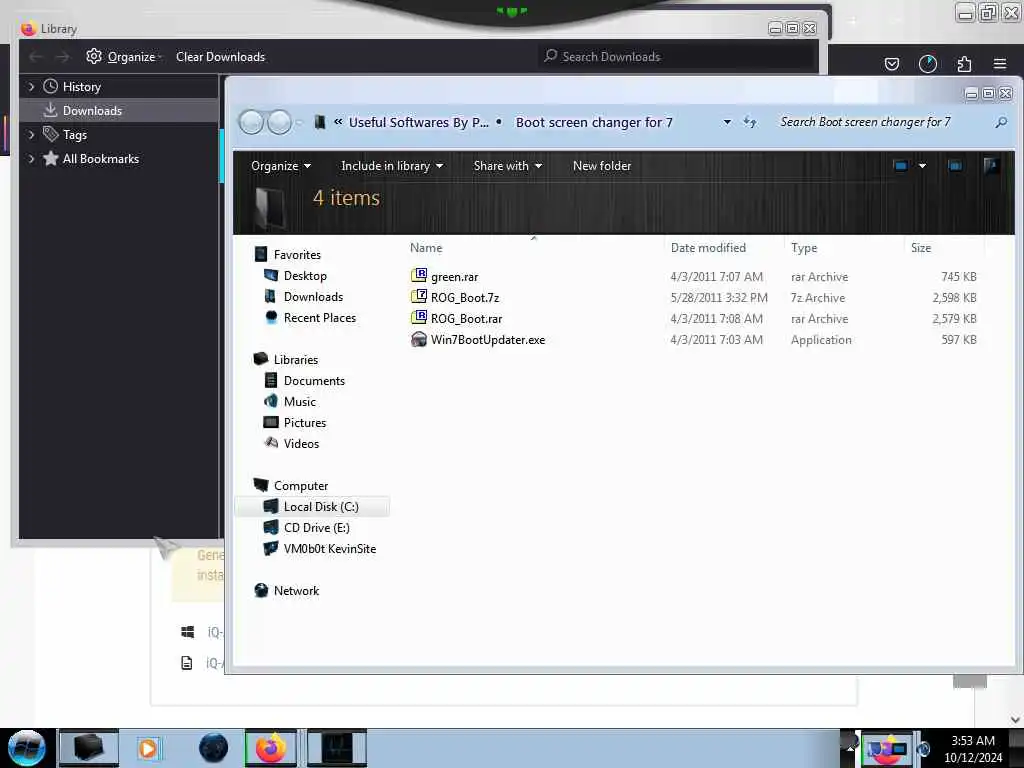Click Boot screen changer for 7 breadcrumb
The image size is (1024, 768).
pyautogui.click(x=594, y=122)
